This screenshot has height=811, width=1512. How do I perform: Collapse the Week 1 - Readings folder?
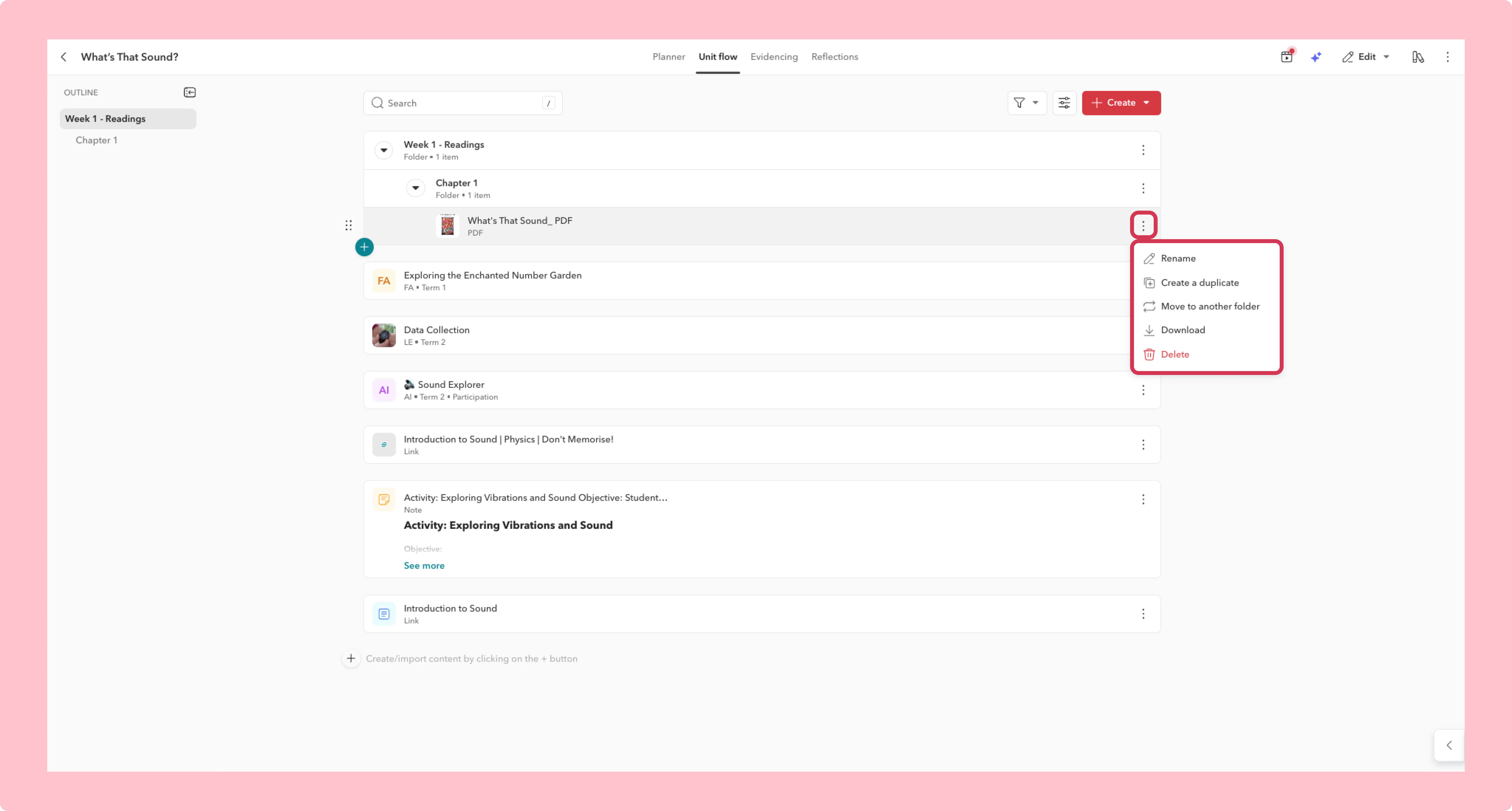click(384, 150)
